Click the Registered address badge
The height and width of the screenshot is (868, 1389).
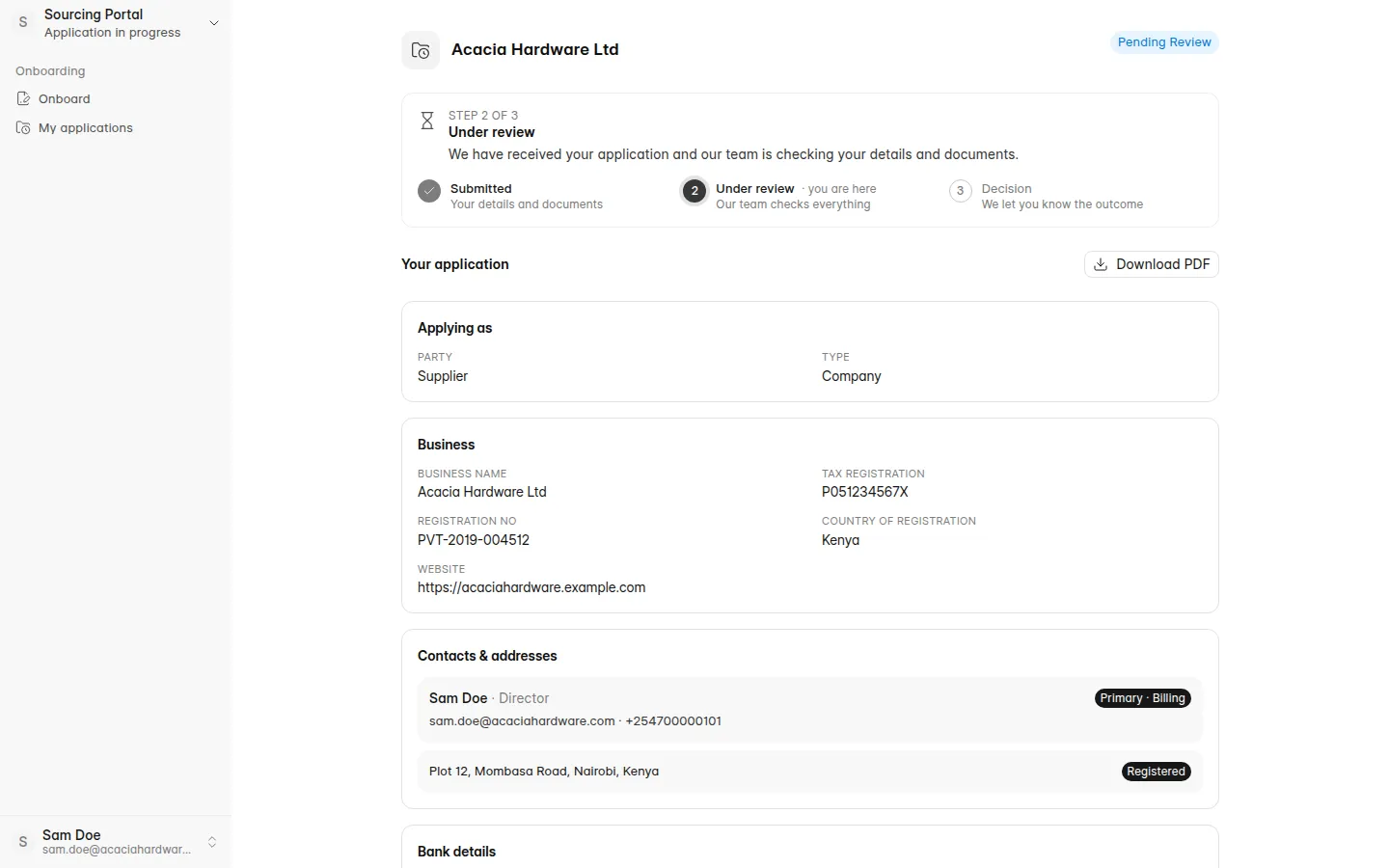click(x=1157, y=772)
